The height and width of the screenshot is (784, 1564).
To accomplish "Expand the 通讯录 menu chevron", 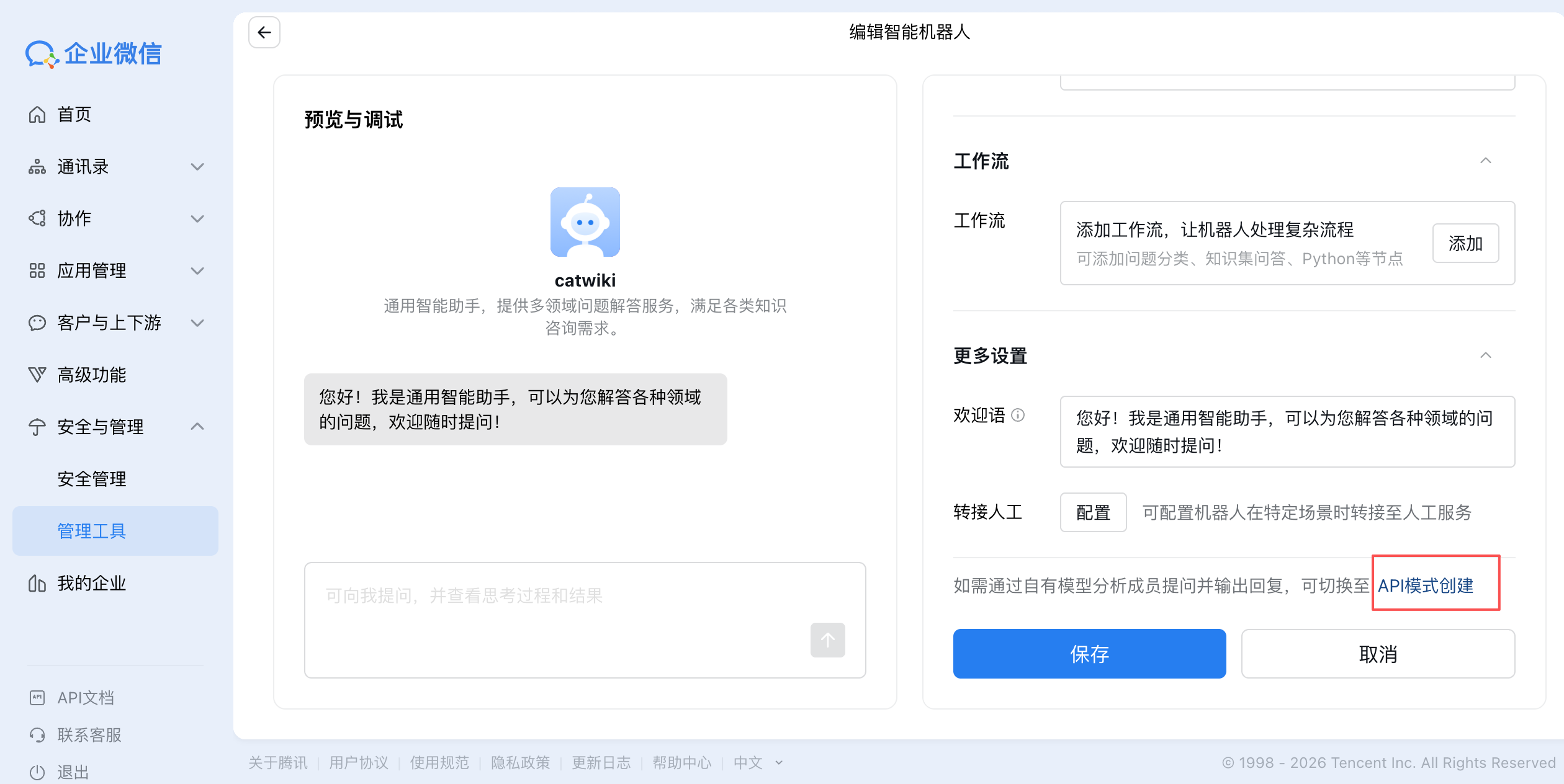I will tap(197, 166).
